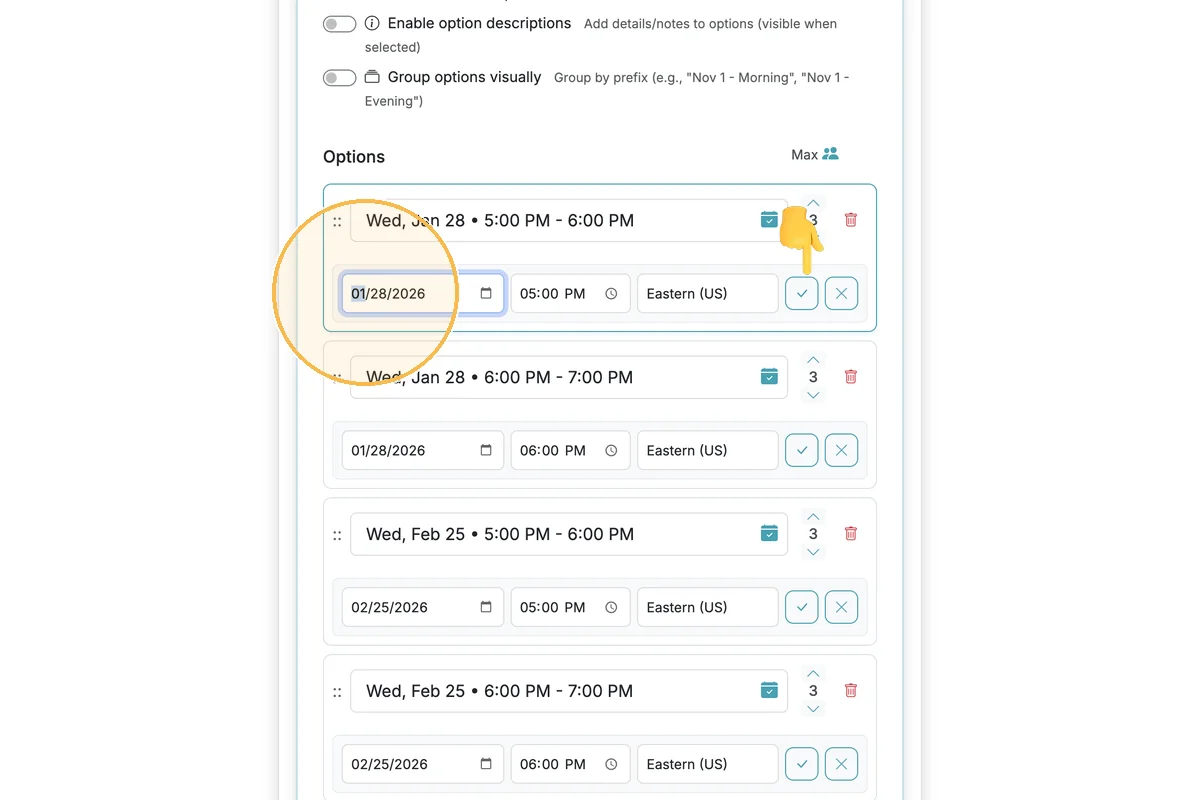Grab drag handle of Jan 28 6:00 PM option

coord(337,378)
